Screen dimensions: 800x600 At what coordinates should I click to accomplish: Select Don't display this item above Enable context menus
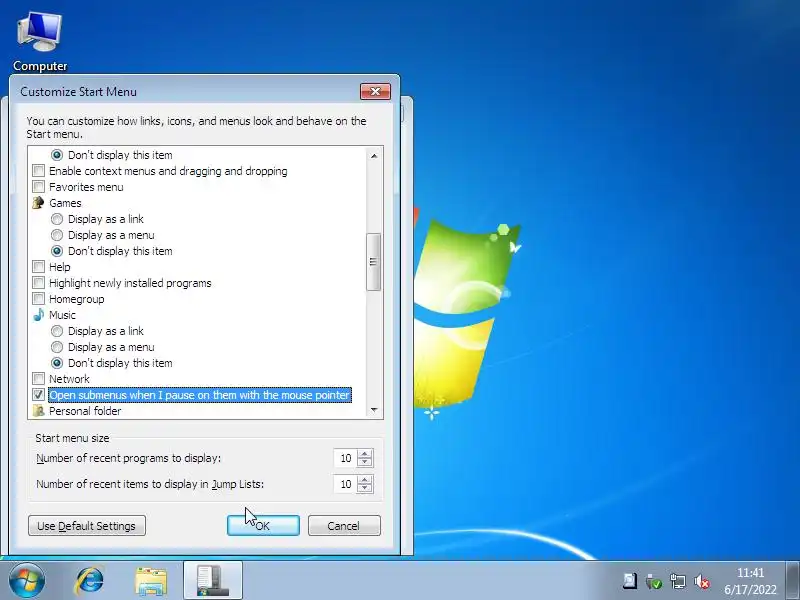(x=57, y=155)
